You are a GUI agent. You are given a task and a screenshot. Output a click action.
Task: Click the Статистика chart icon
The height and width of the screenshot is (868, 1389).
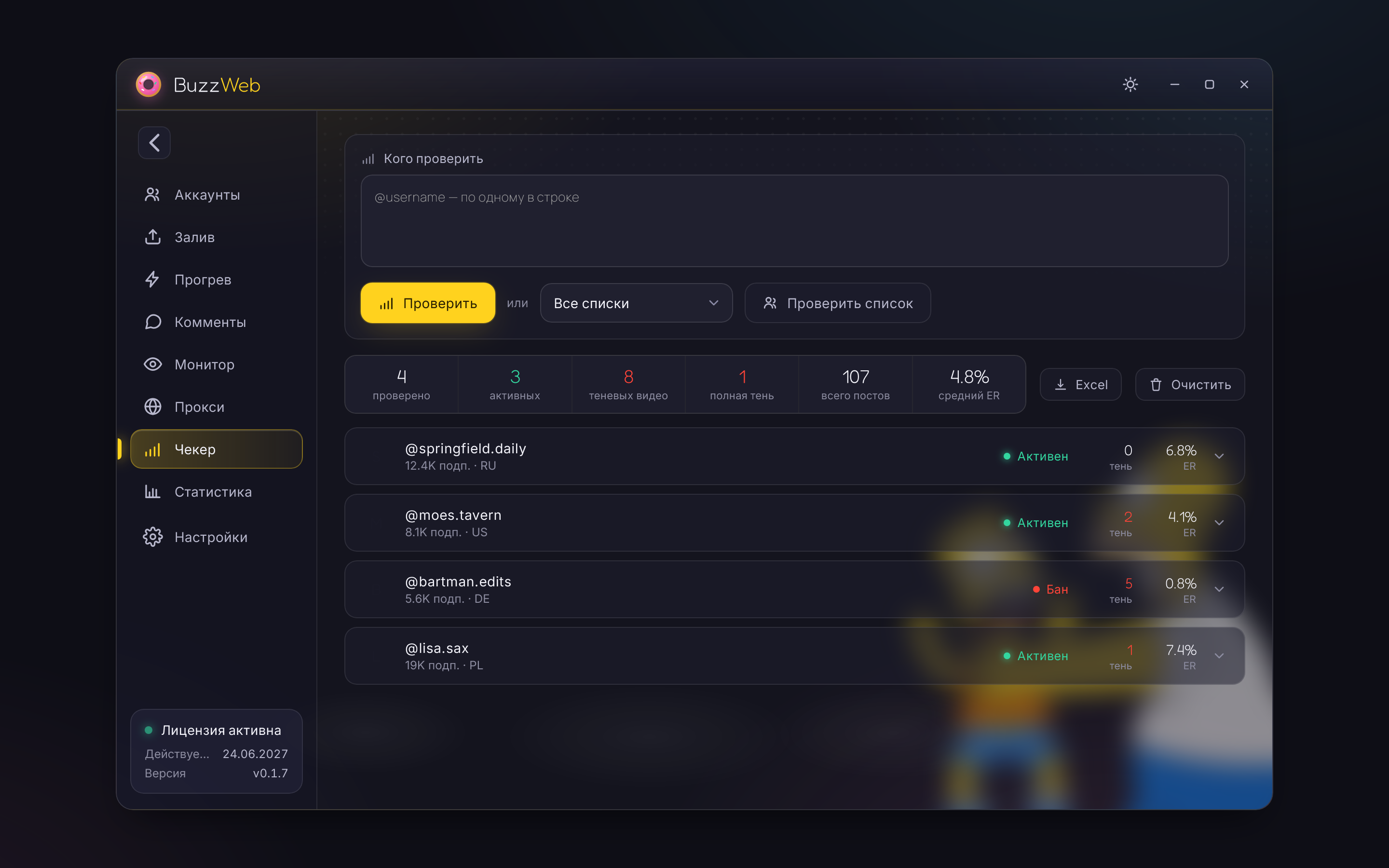point(152,492)
